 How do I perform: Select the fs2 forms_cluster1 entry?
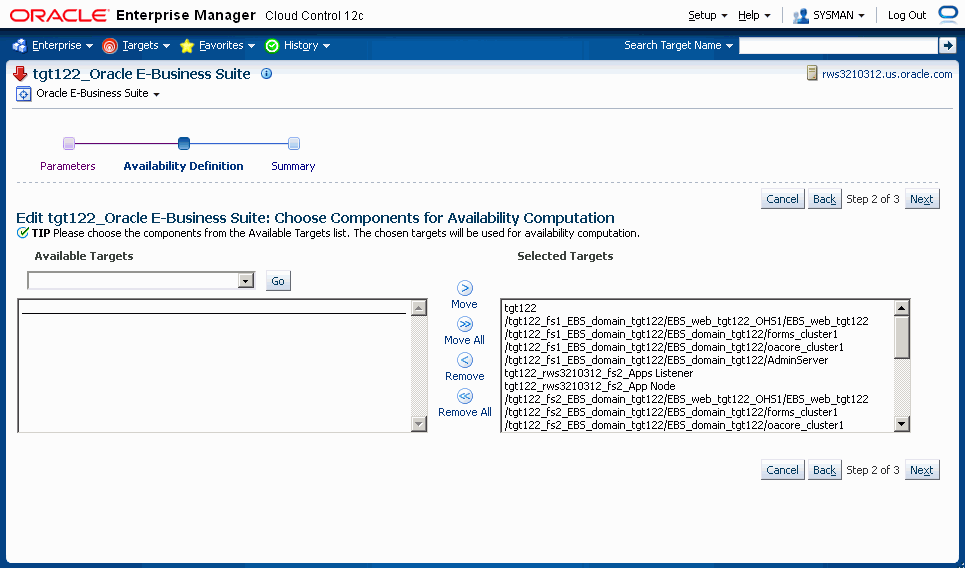coord(699,412)
